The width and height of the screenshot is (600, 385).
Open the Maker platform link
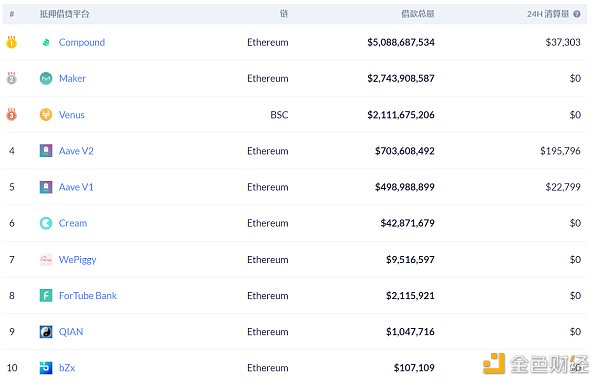click(72, 78)
